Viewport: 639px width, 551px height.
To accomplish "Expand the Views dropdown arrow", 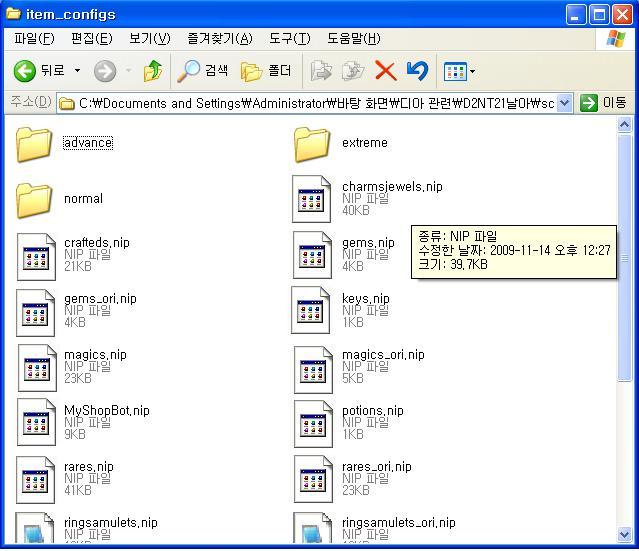I will (472, 72).
